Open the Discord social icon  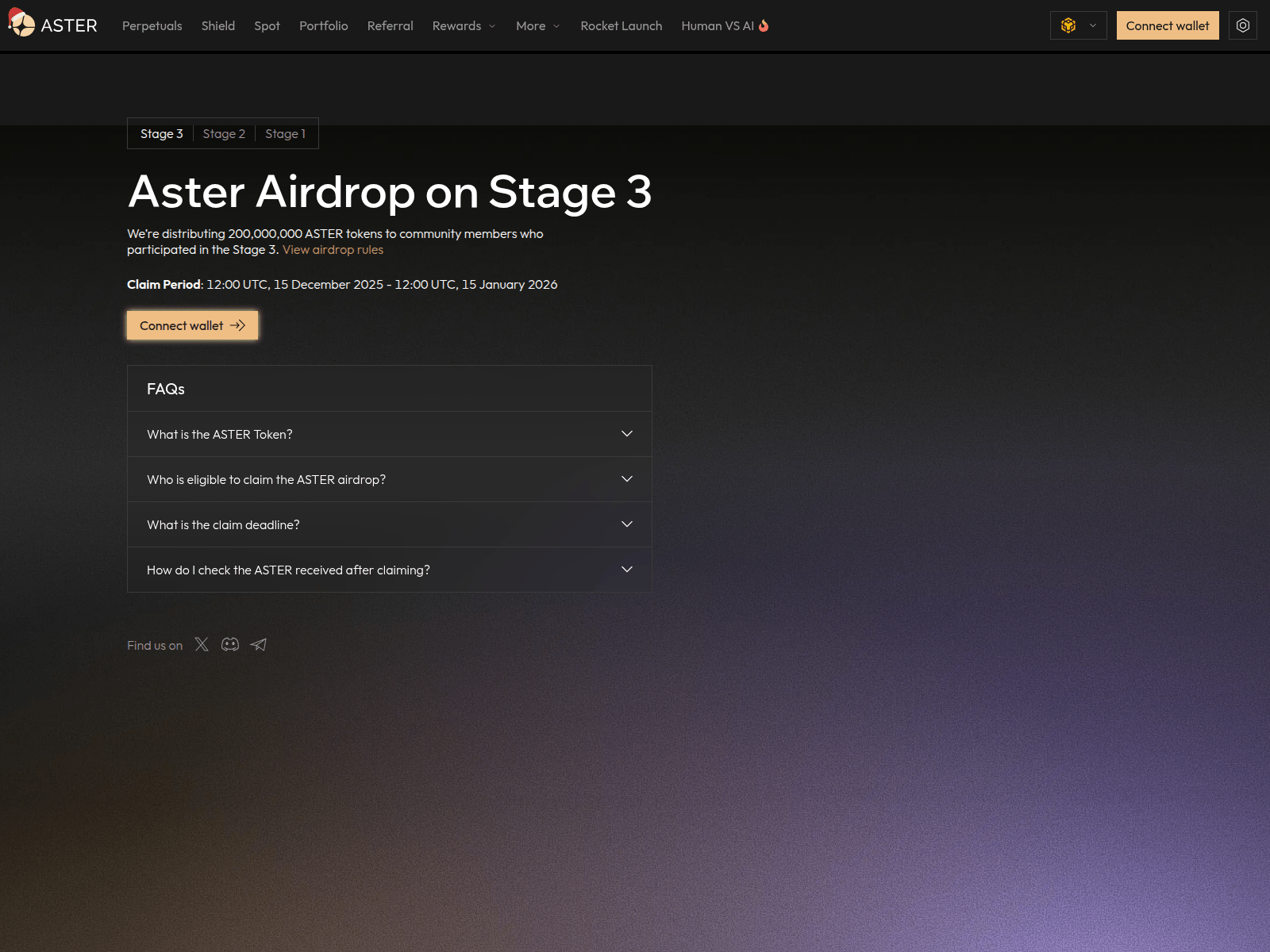230,644
